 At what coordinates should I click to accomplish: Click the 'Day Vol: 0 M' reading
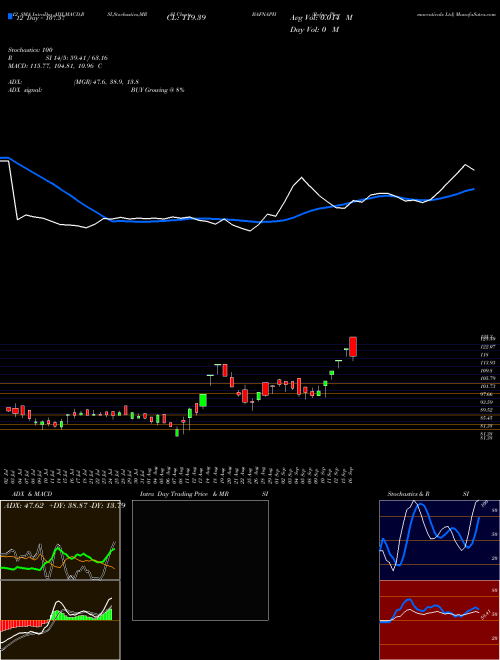pos(314,30)
